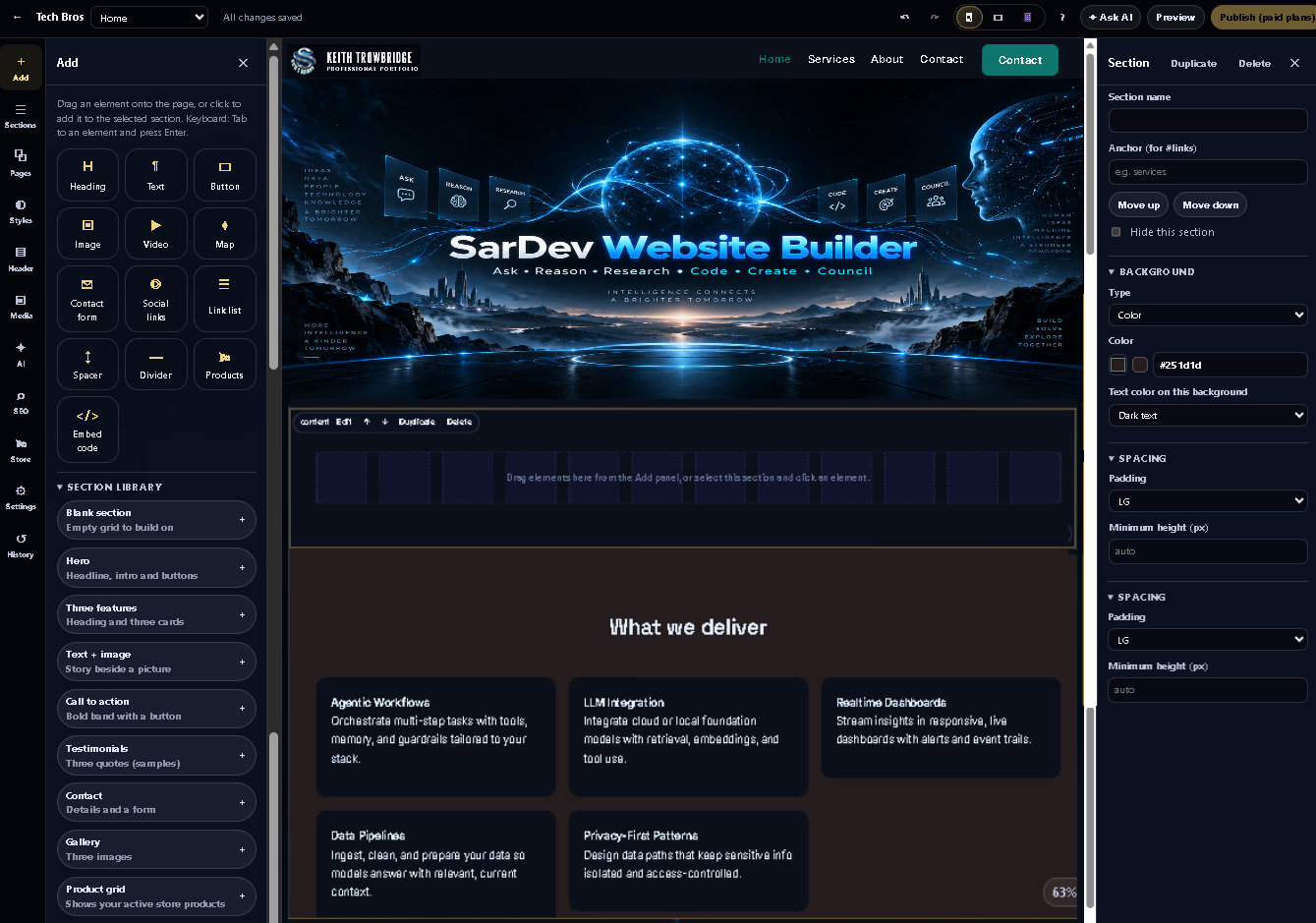
Task: Add a Heading element
Action: pyautogui.click(x=87, y=175)
